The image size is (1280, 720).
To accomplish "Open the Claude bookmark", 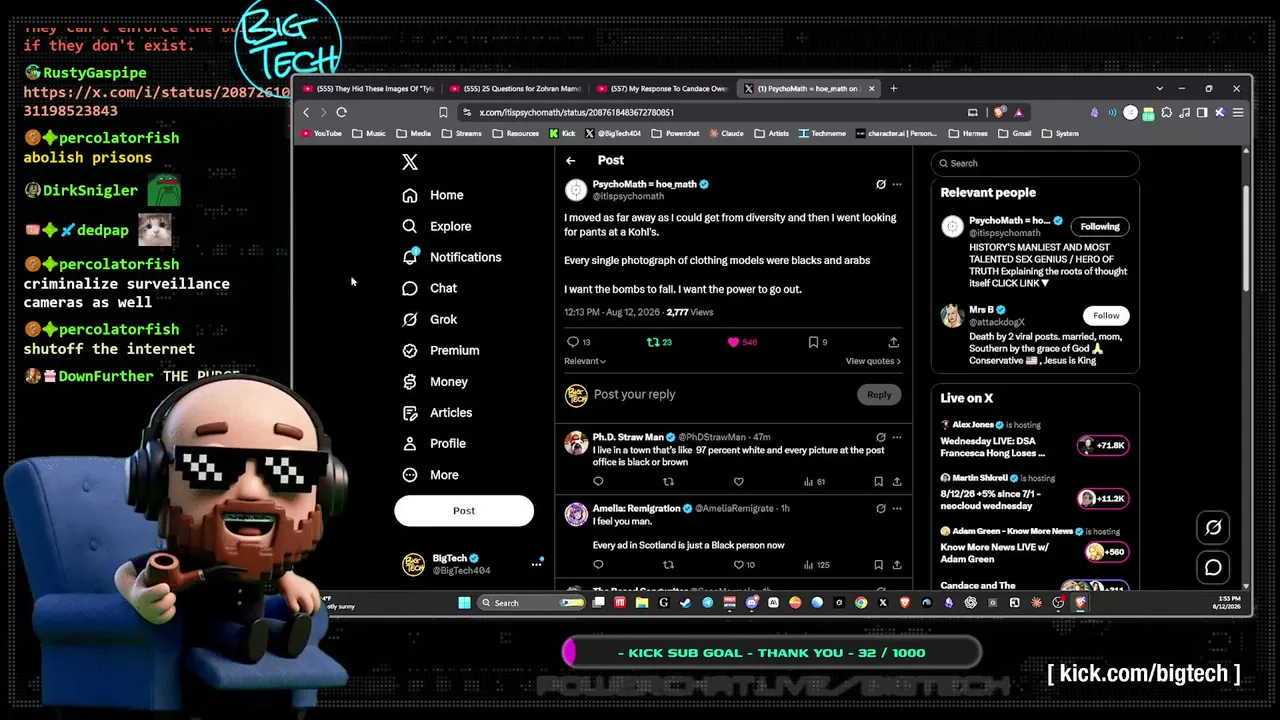I will pyautogui.click(x=725, y=133).
